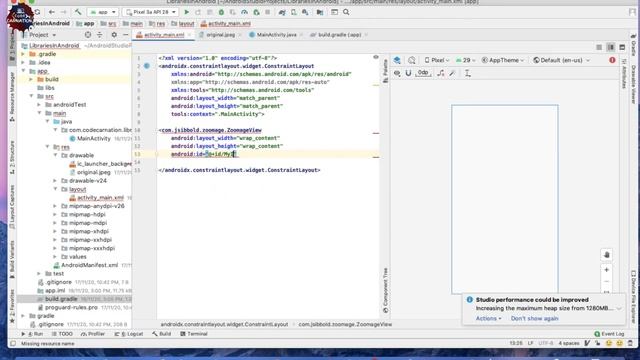Image resolution: width=640 pixels, height=360 pixels.
Task: Click the Clear Constraints icon
Action: 440,73
